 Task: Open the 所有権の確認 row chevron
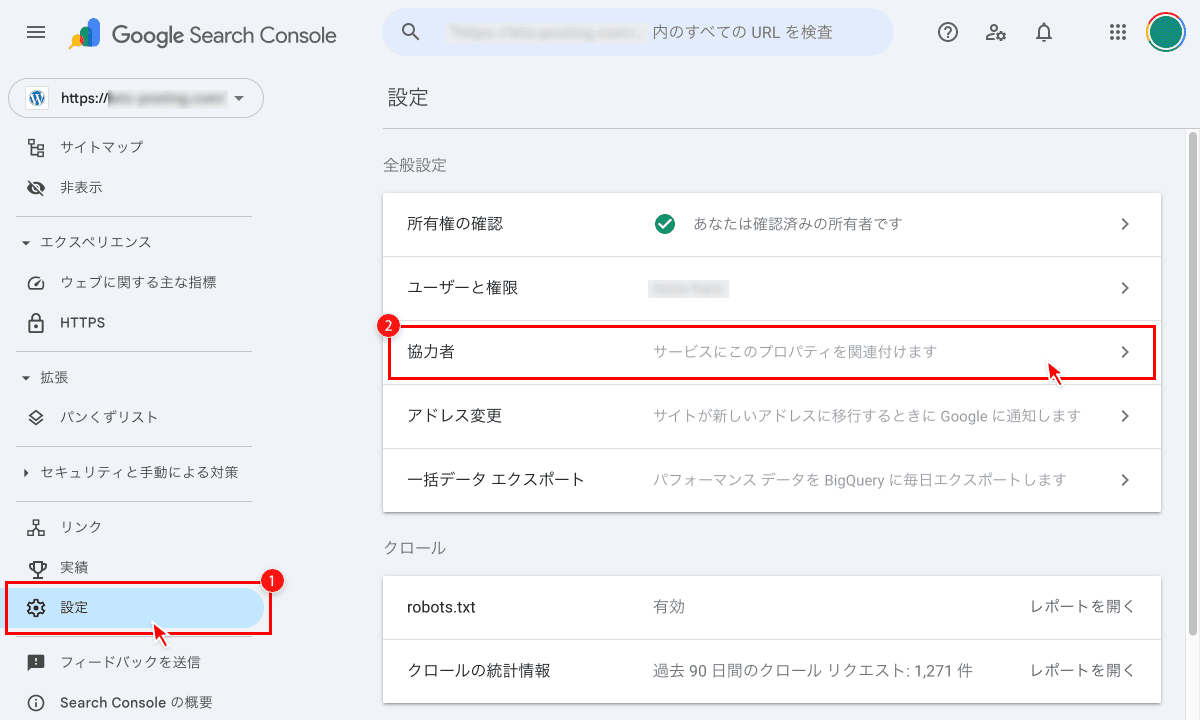click(x=1125, y=224)
